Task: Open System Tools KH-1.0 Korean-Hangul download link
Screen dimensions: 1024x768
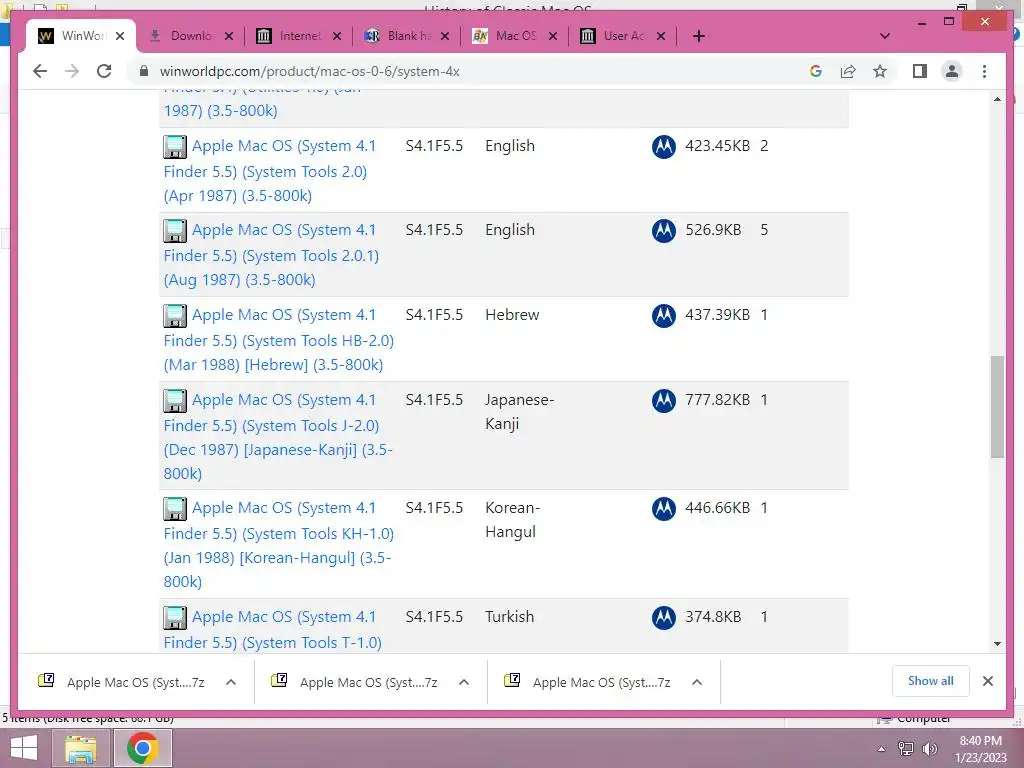Action: (x=279, y=545)
